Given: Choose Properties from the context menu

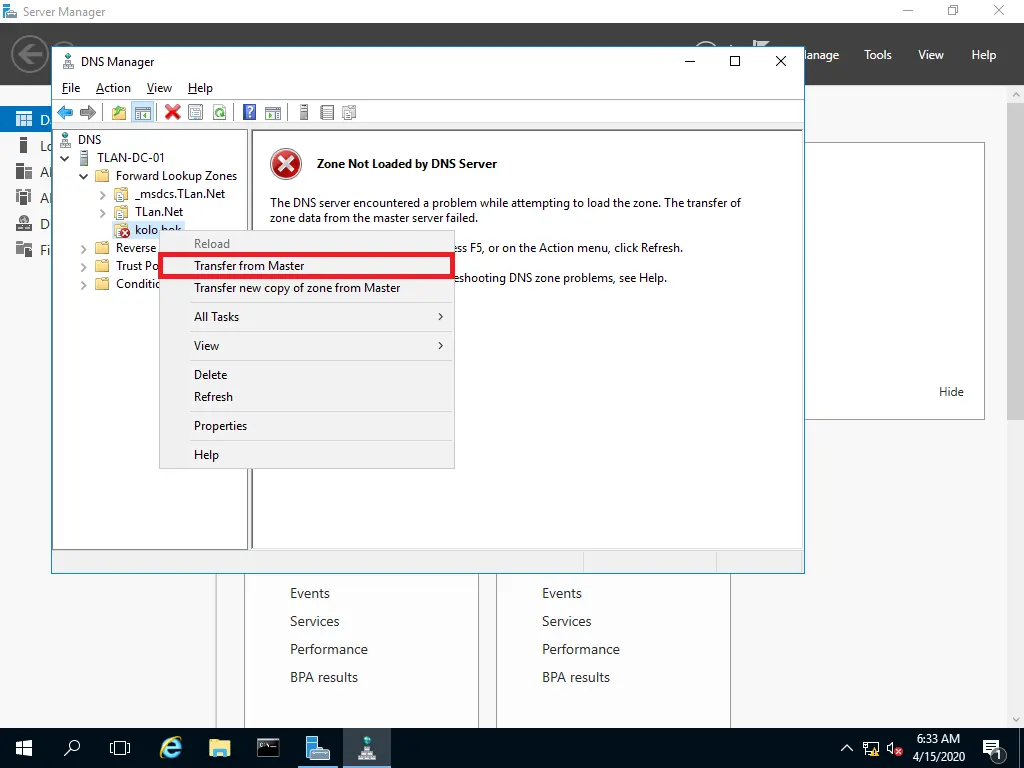Looking at the screenshot, I should tap(306, 426).
